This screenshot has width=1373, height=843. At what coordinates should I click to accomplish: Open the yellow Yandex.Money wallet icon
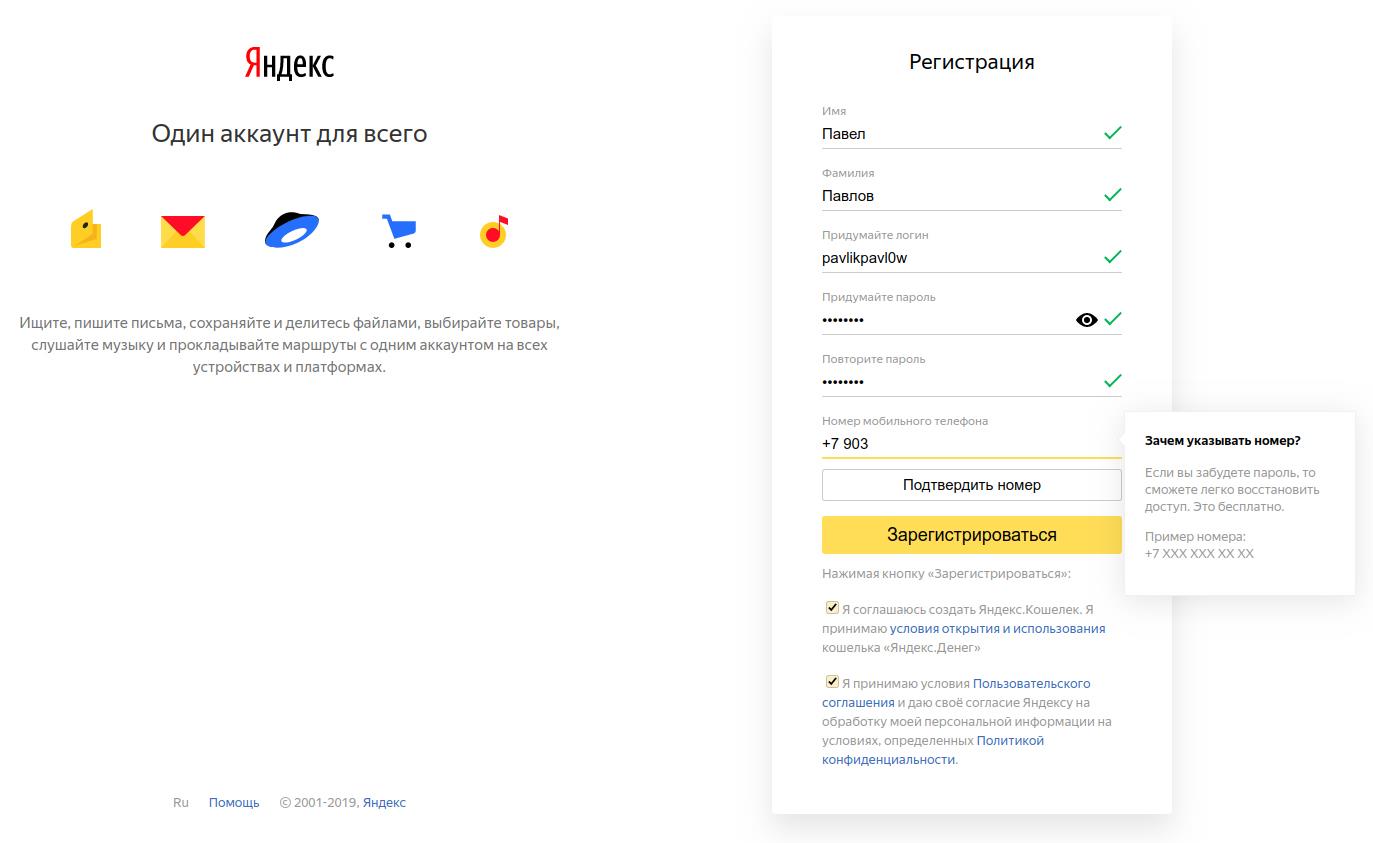pyautogui.click(x=86, y=230)
